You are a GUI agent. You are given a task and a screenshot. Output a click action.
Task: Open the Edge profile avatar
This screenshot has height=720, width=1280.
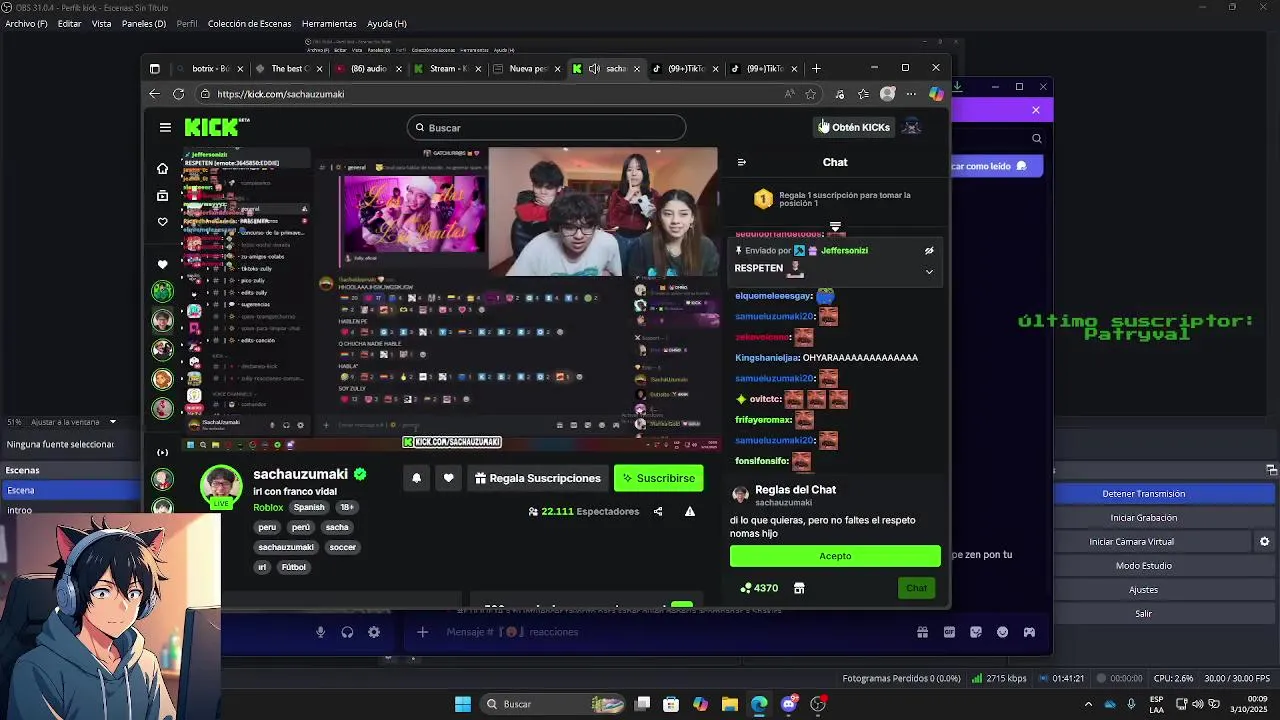pos(887,94)
